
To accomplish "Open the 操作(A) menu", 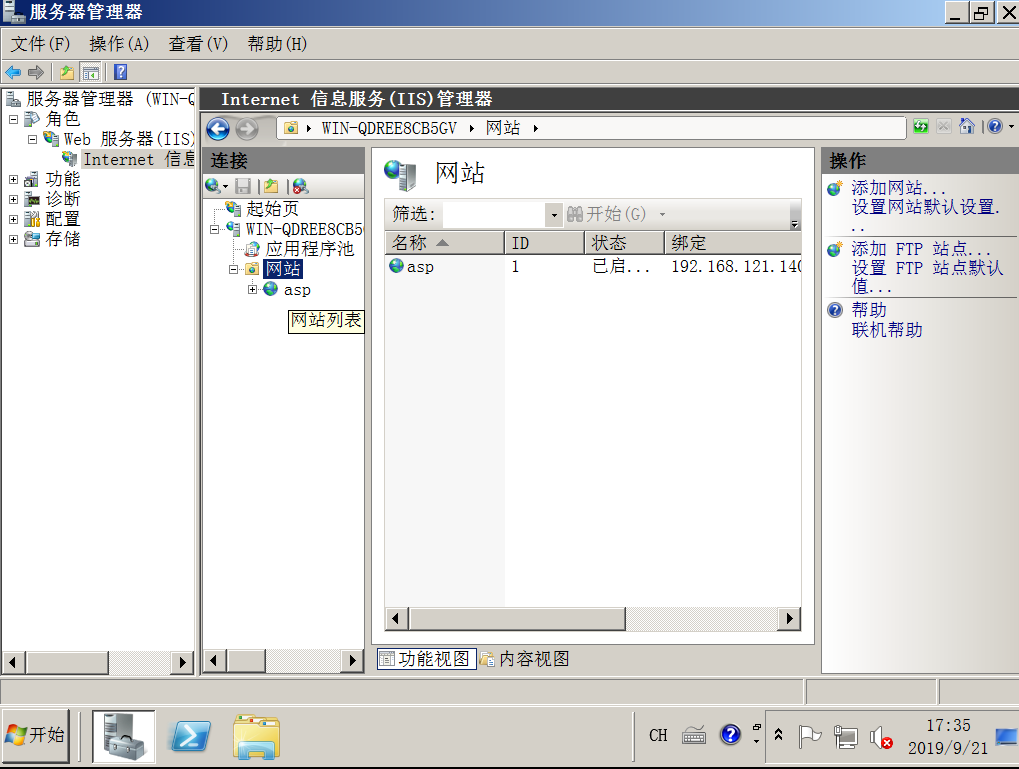I will tap(120, 44).
